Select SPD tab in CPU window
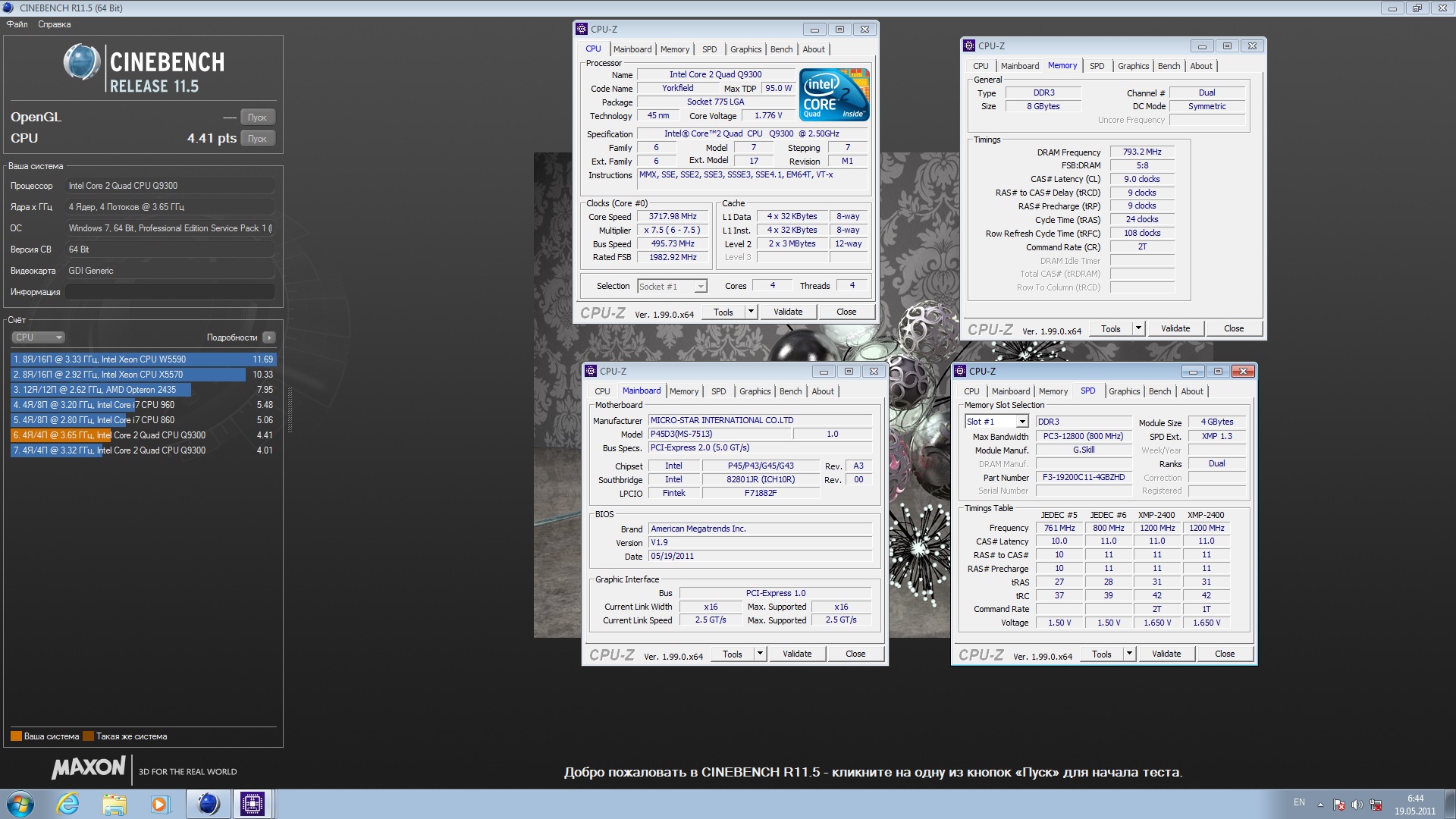This screenshot has width=1456, height=819. 709,49
